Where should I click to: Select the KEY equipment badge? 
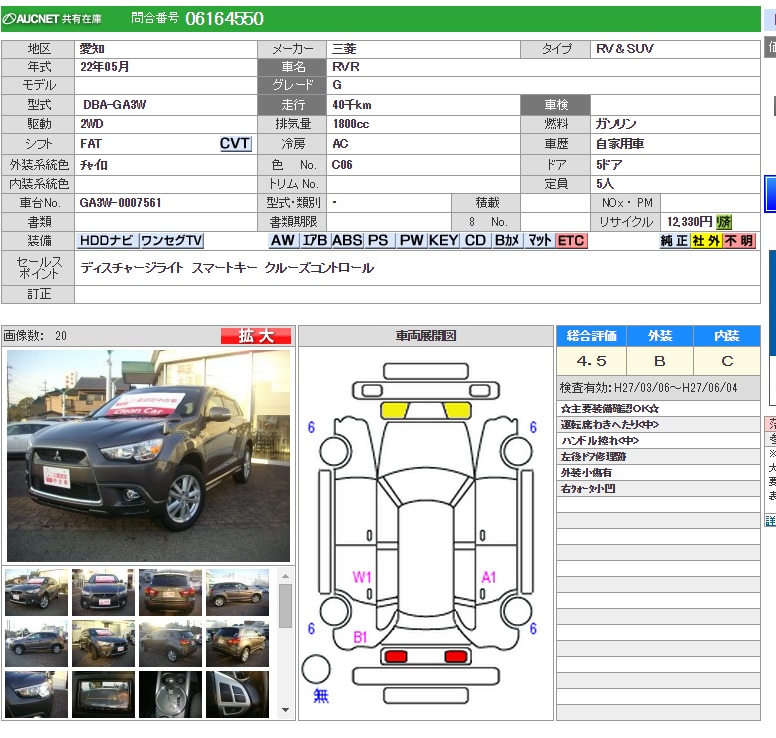(x=443, y=241)
